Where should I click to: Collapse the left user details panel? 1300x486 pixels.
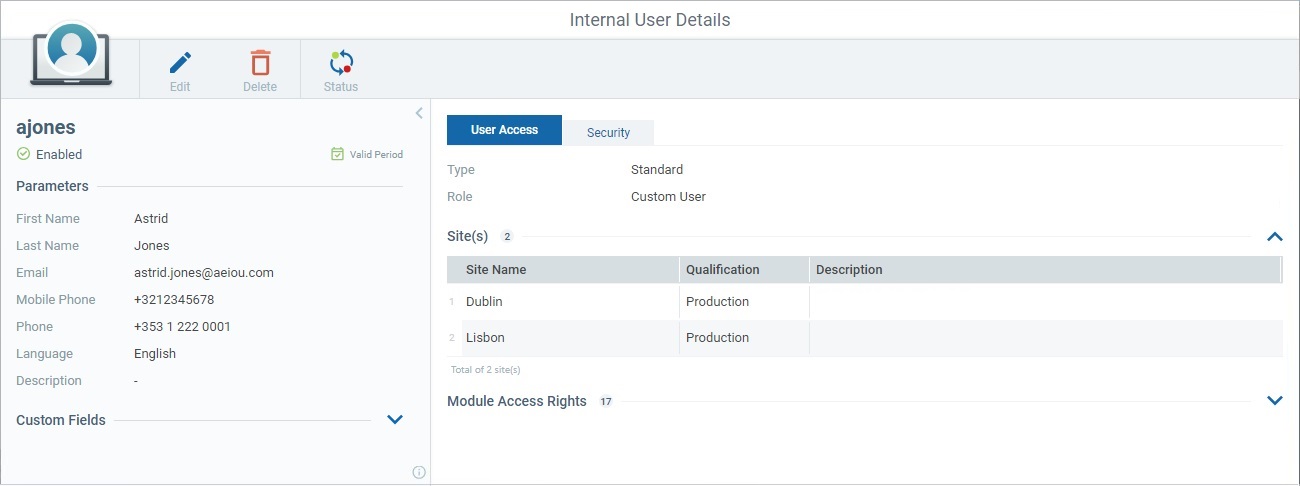tap(419, 113)
